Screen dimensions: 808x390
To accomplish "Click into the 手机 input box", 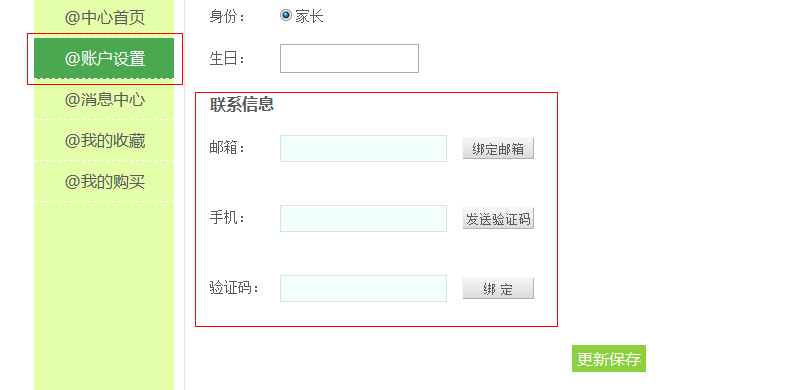I will (363, 218).
